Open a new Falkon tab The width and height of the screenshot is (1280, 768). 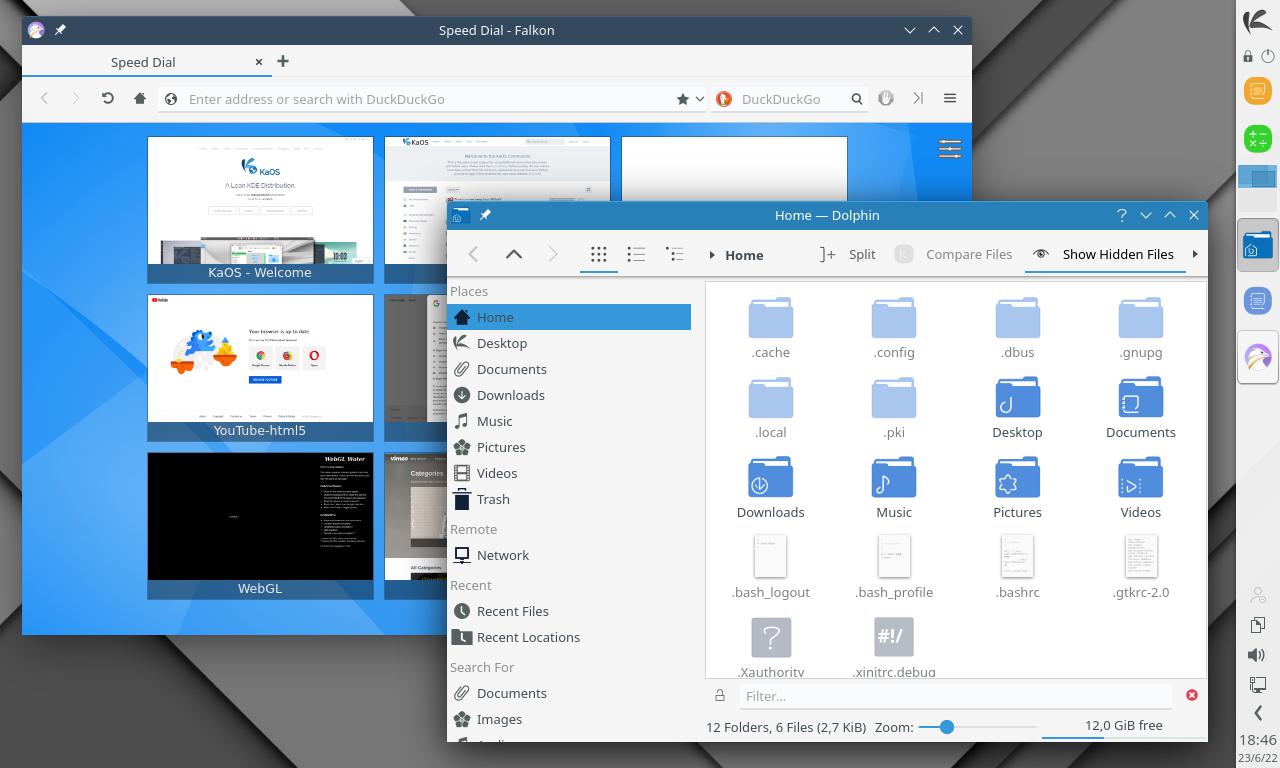[x=283, y=61]
